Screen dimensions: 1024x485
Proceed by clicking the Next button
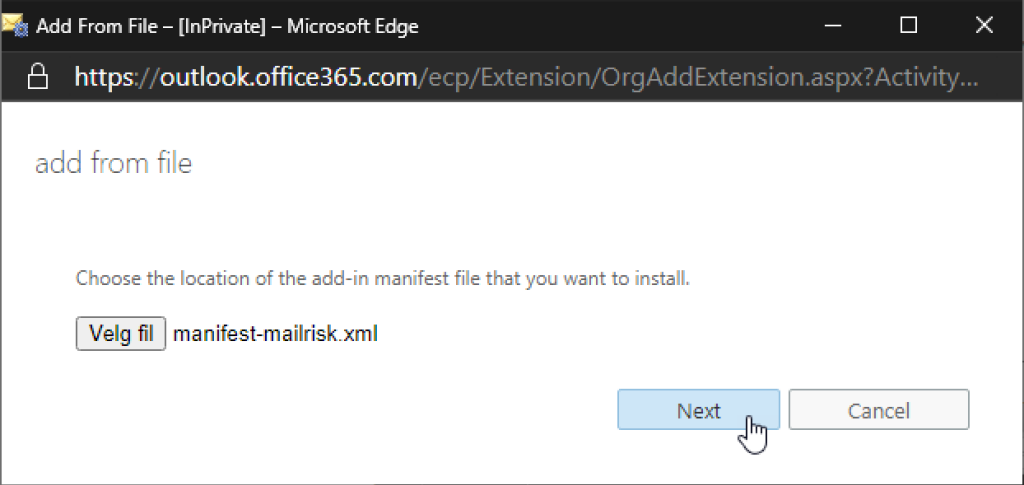pos(698,410)
